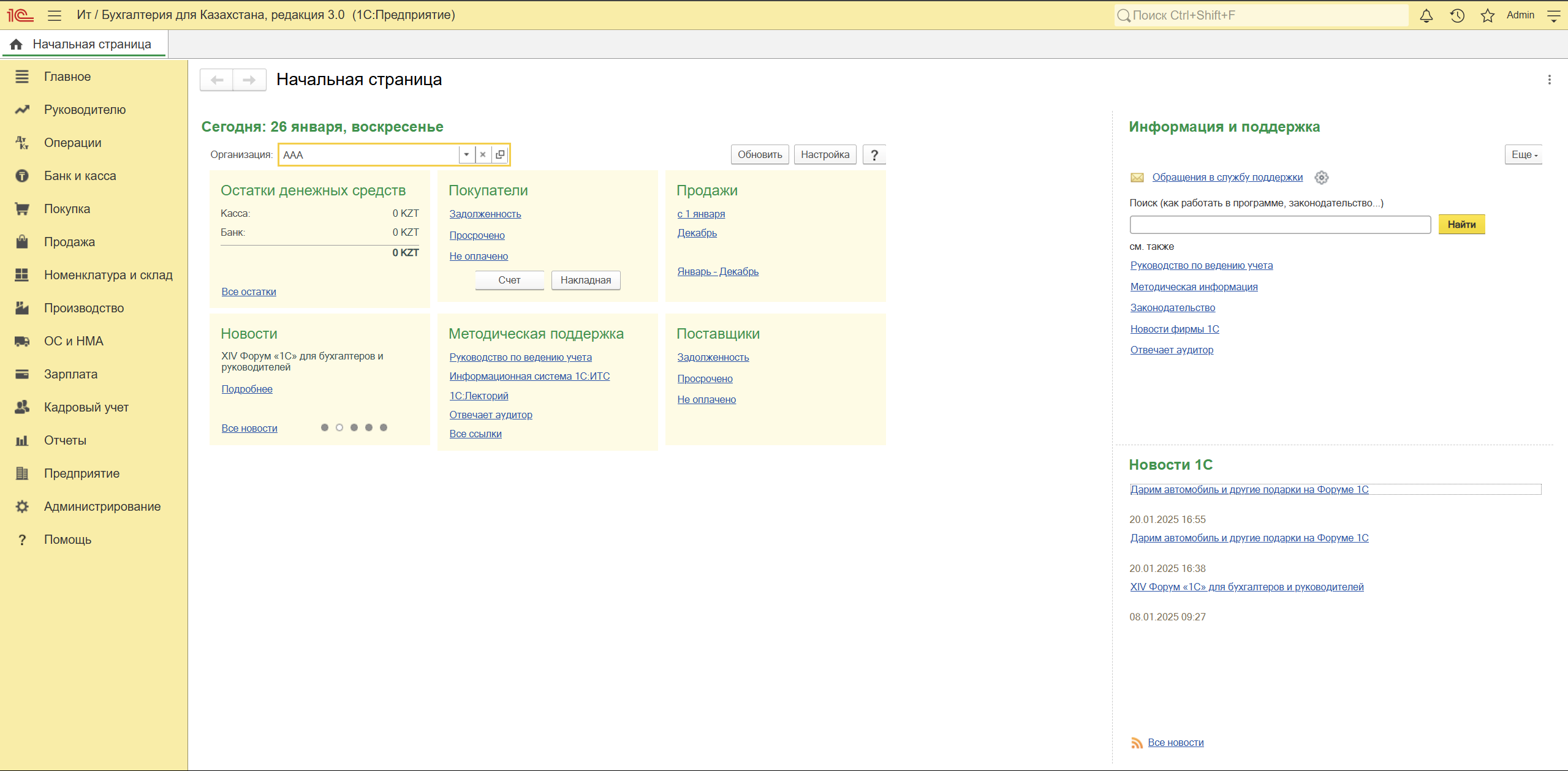Click the Организация text field with ААА
Viewport: 1568px width, 771px height.
[369, 155]
